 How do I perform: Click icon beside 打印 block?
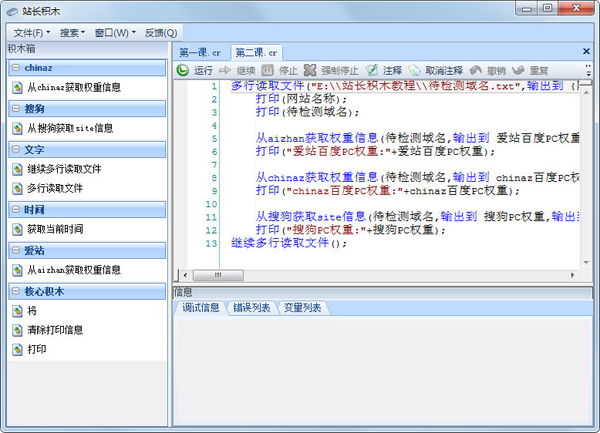pyautogui.click(x=17, y=349)
